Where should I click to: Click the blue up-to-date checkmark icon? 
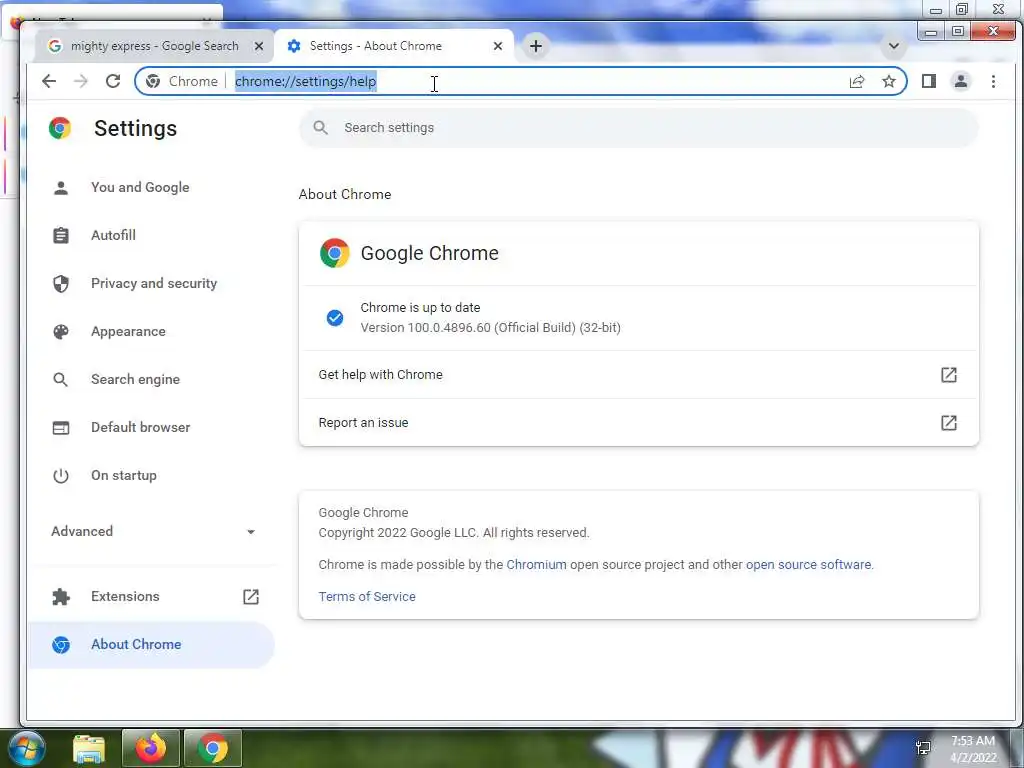click(335, 318)
